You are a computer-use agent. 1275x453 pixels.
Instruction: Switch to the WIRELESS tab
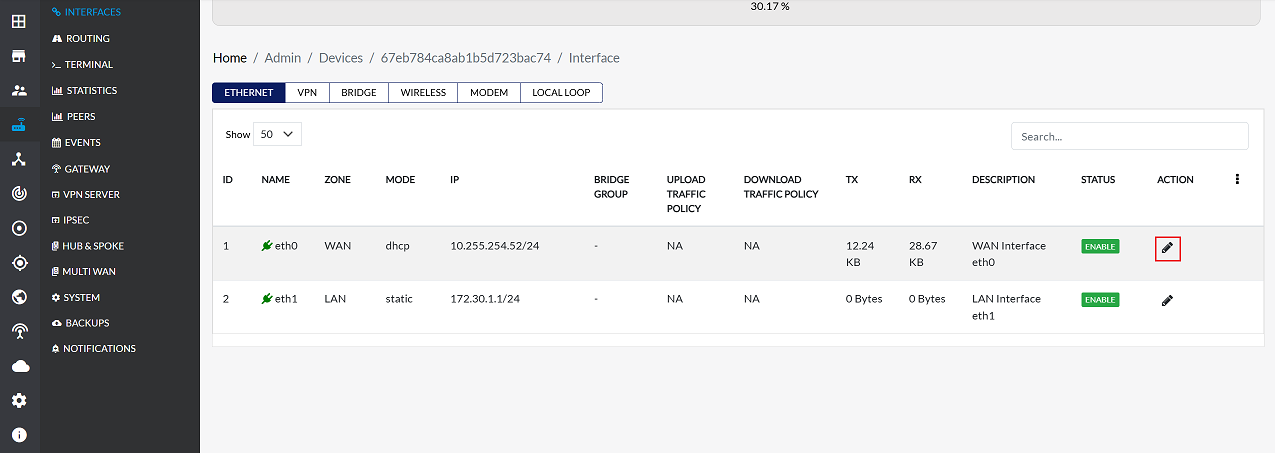click(x=423, y=92)
